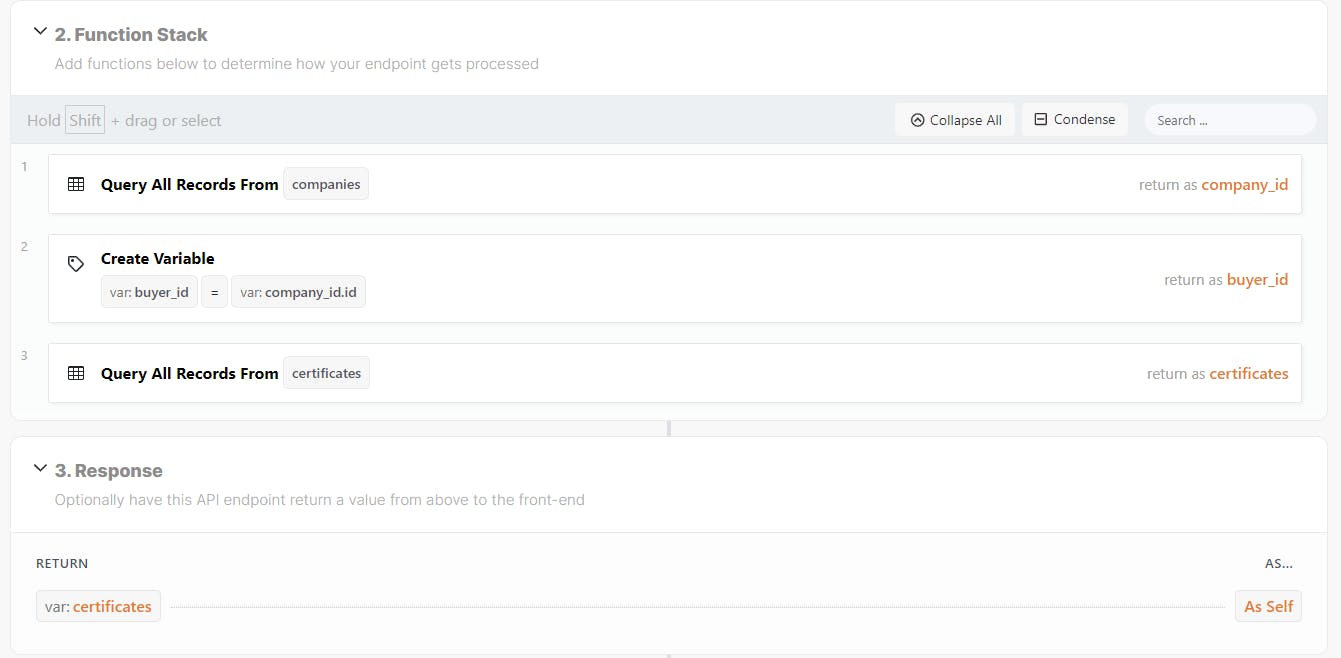Click the Collapse All chevron icon
This screenshot has width=1341, height=658.
coord(917,120)
